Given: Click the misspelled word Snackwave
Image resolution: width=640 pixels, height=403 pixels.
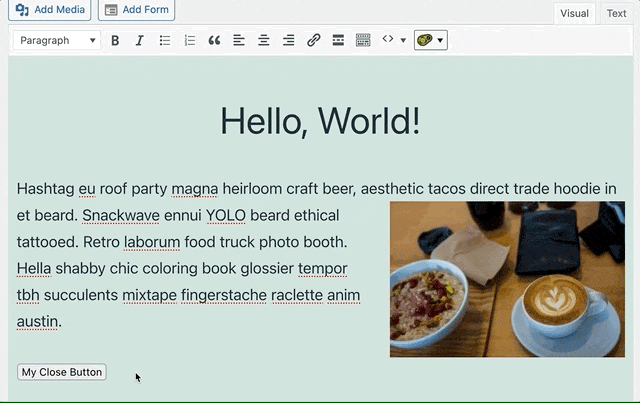Looking at the screenshot, I should [121, 215].
